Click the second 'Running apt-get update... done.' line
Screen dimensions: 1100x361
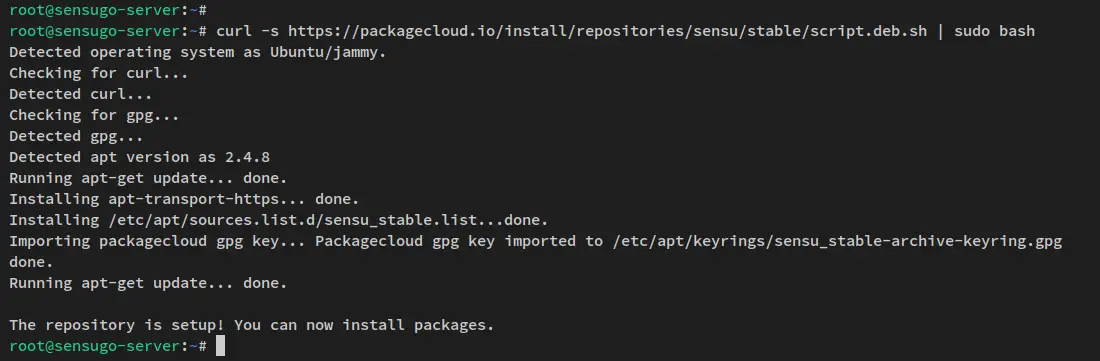[x=148, y=283]
